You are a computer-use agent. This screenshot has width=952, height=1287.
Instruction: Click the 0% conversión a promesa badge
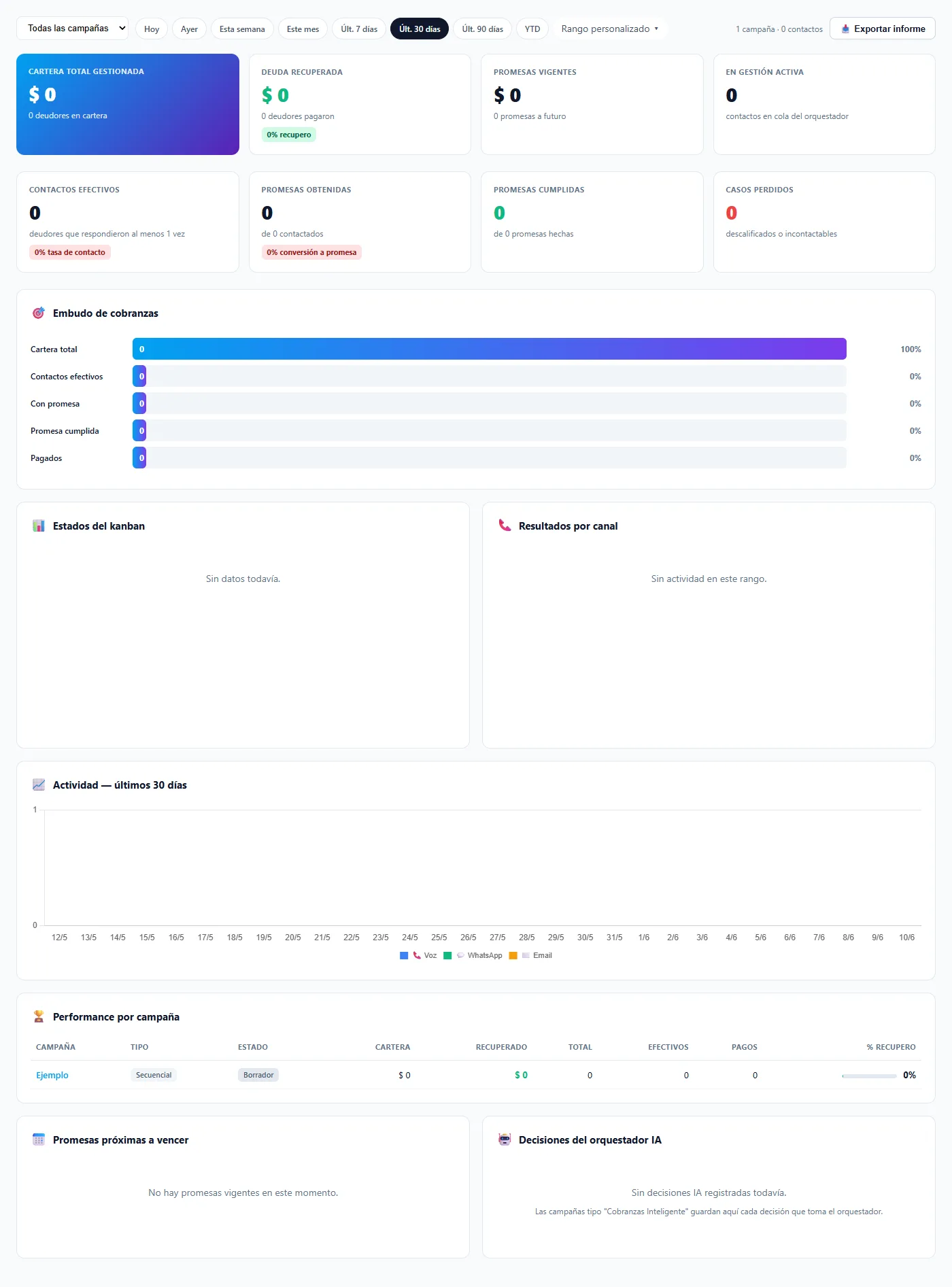pyautogui.click(x=311, y=252)
